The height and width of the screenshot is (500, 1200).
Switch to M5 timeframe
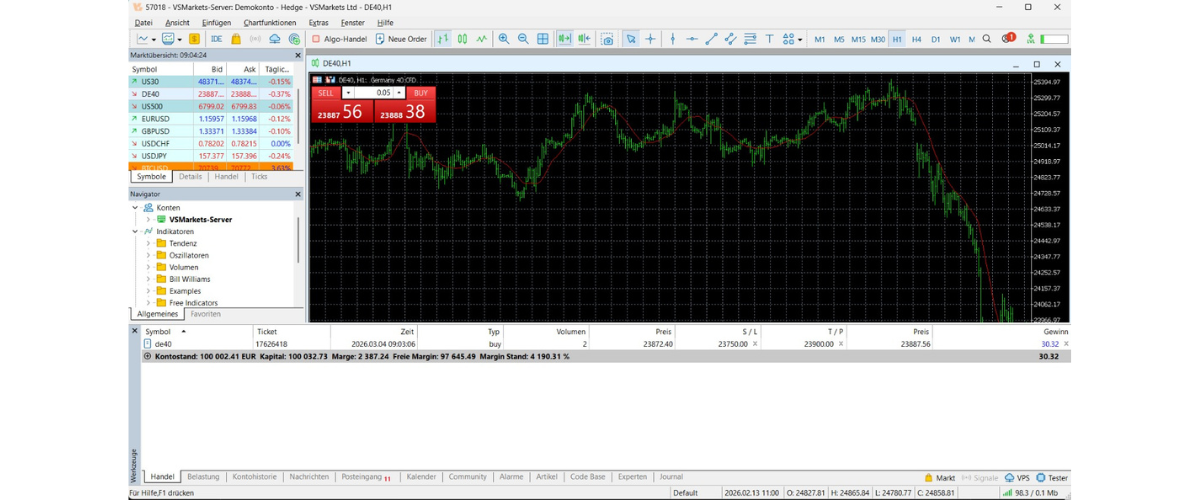(839, 39)
